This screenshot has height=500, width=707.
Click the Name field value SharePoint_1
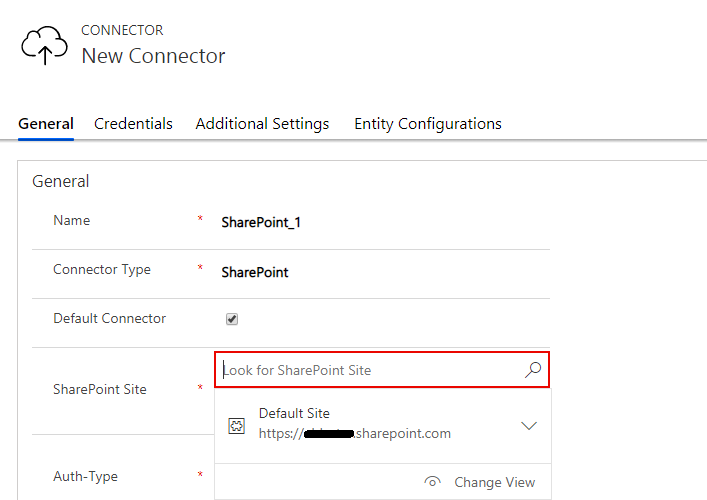click(x=261, y=222)
